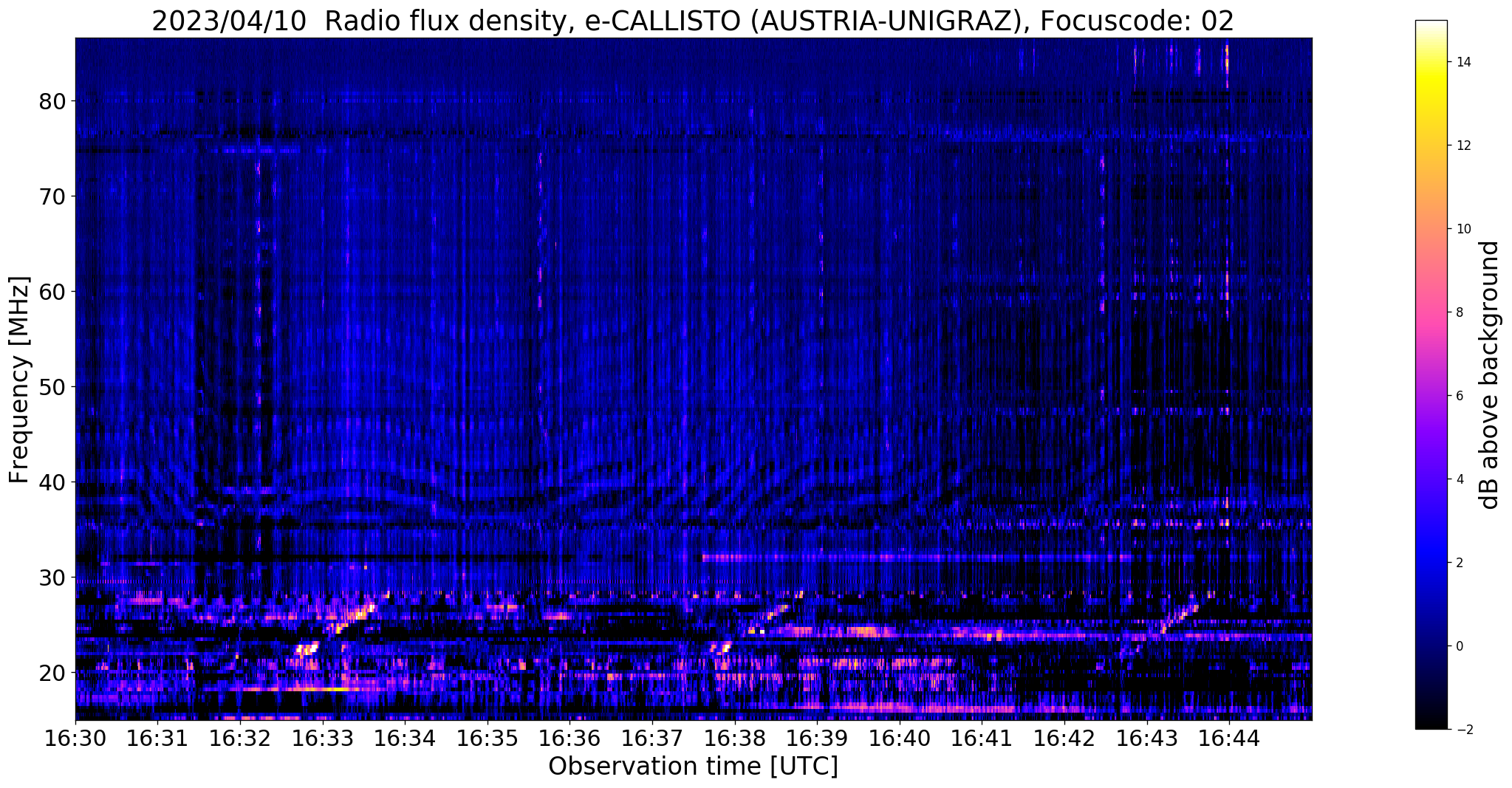This screenshot has width=1512, height=788.
Task: Click the 16:33 time axis label
Action: click(322, 739)
